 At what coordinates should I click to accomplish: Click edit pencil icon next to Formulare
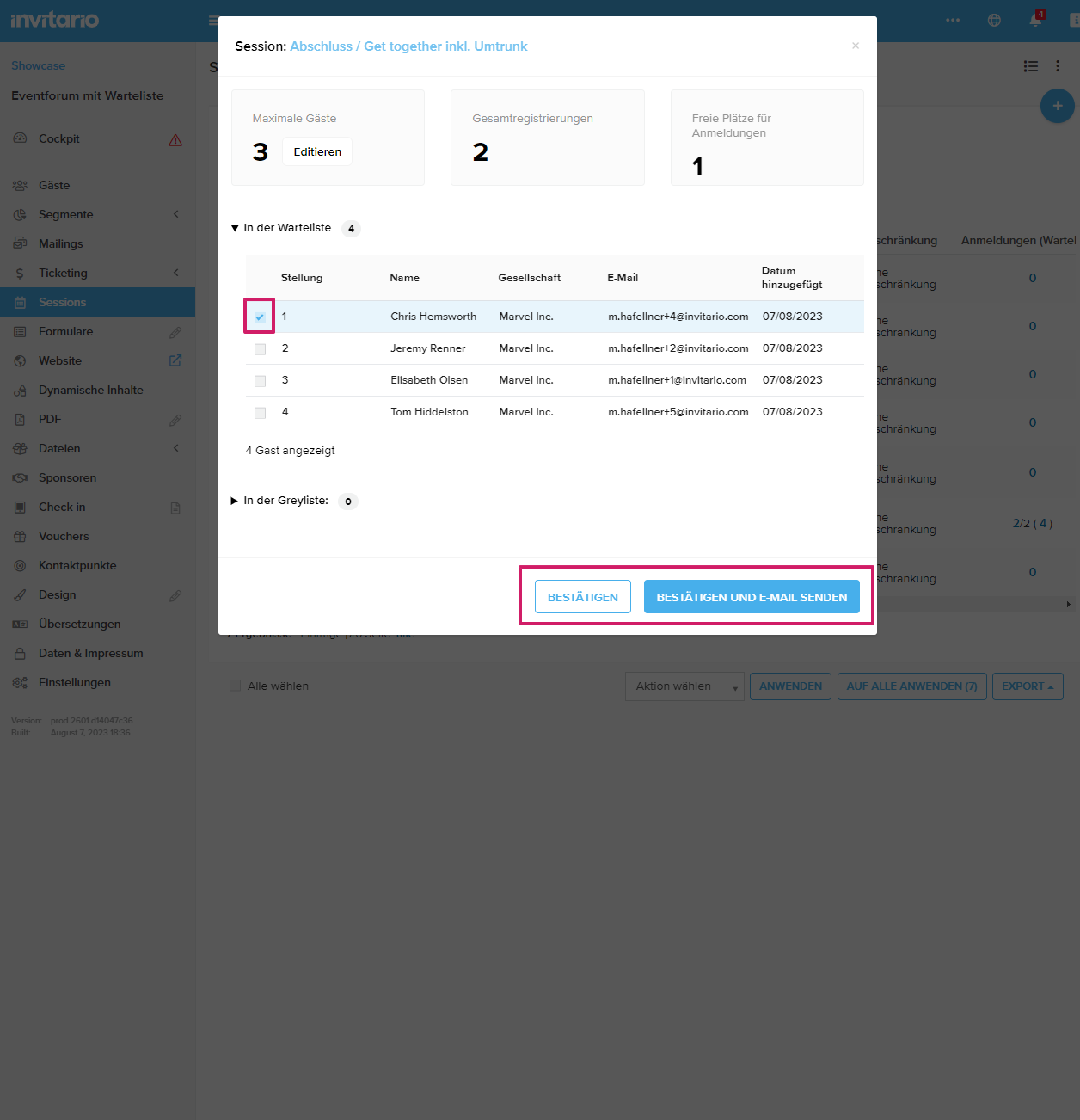(175, 332)
